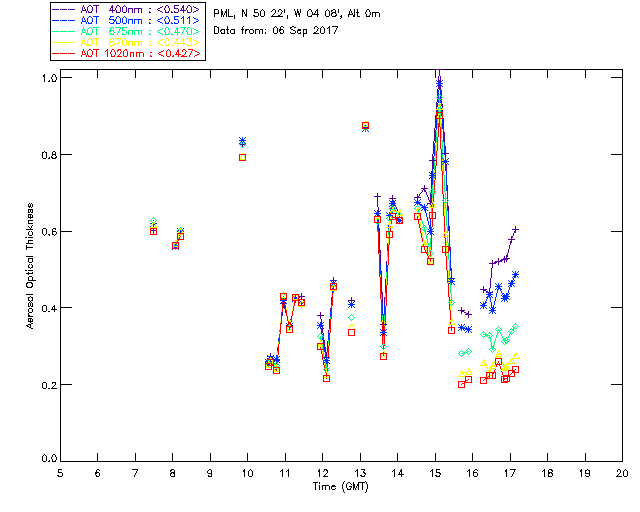Click the 0.0 y-axis tick label
The height and width of the screenshot is (512, 640).
[49, 459]
